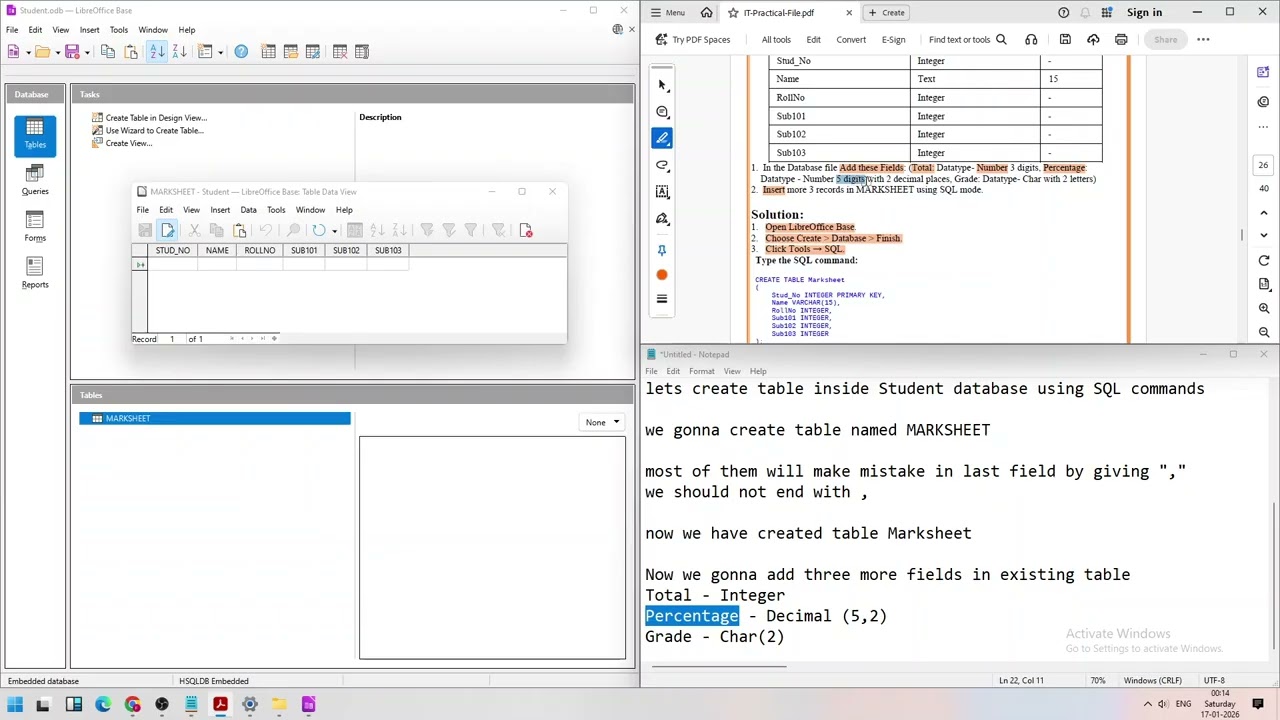Viewport: 1280px width, 720px height.
Task: Click the Copy icon in the Base toolbar
Action: click(x=108, y=52)
